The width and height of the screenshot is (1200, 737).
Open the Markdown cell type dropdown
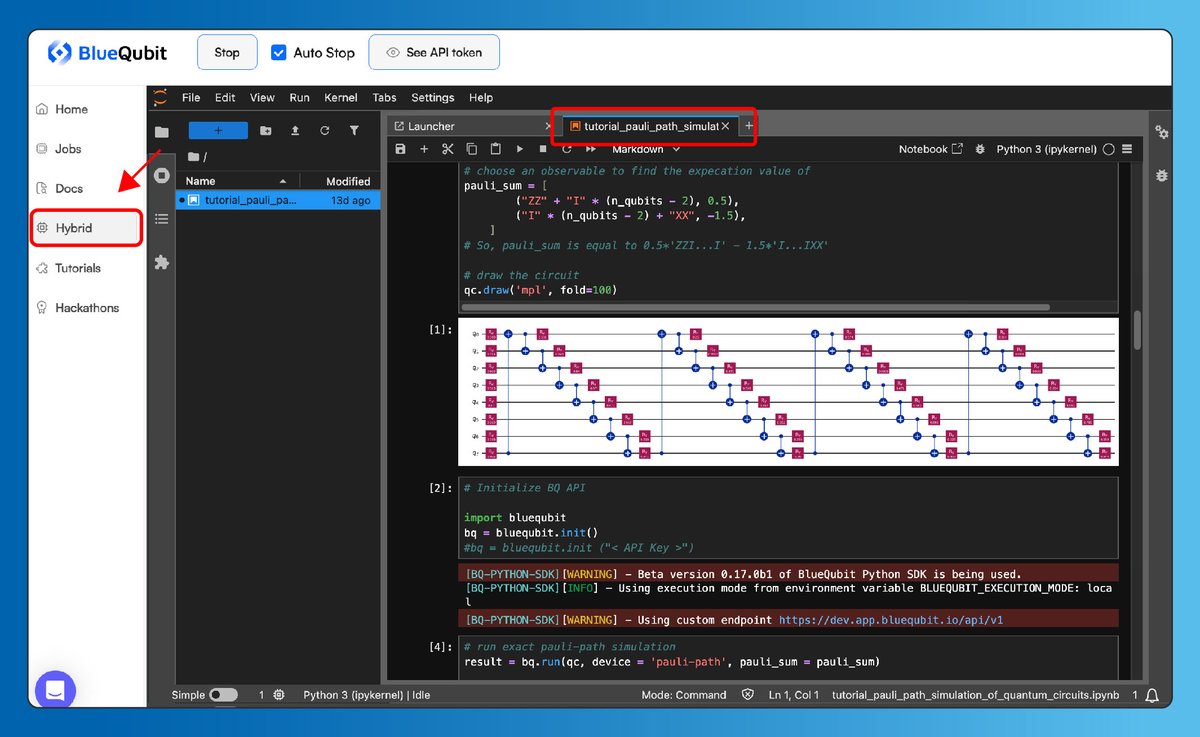[x=643, y=148]
